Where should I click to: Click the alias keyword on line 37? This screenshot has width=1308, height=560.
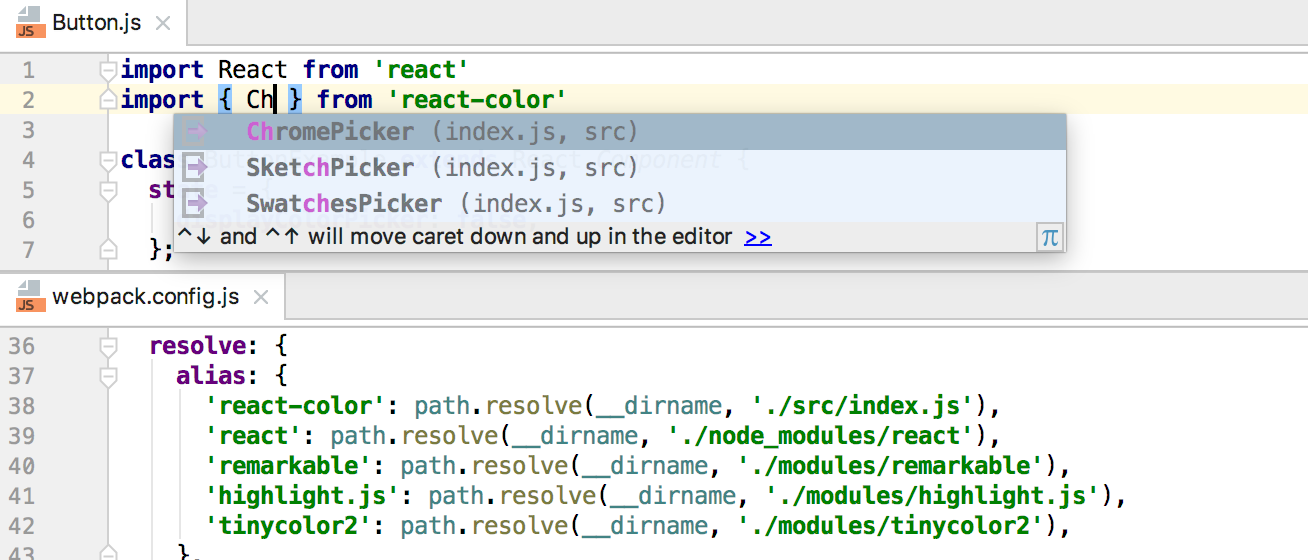point(212,376)
